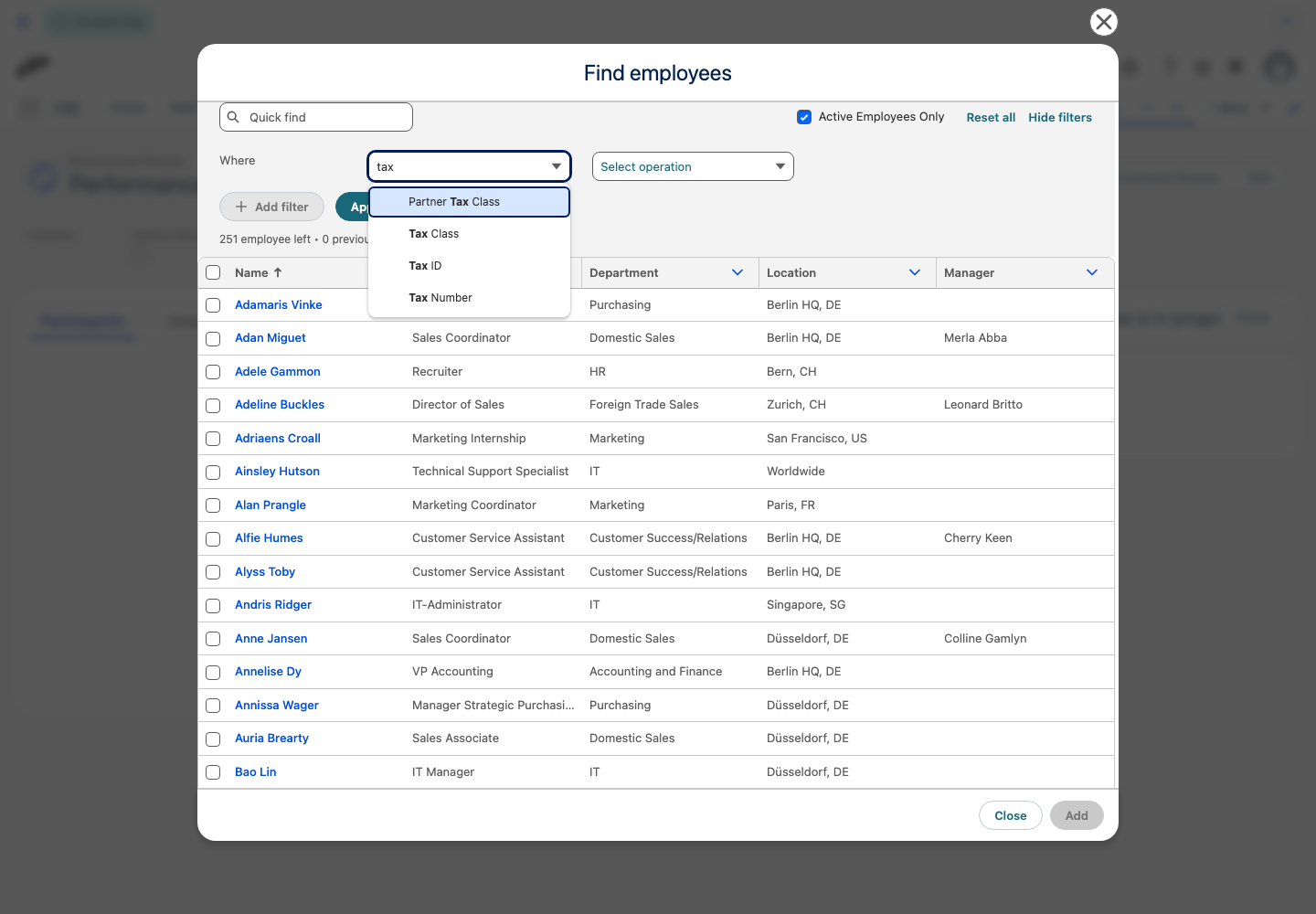Open Adan Miguet's employee link
1316x914 pixels.
point(271,338)
